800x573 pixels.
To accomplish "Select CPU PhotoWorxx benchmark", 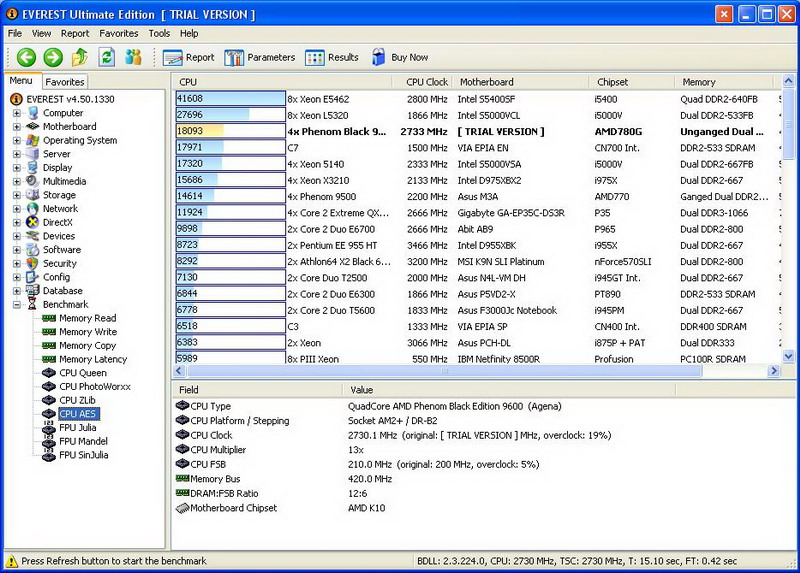I will [x=95, y=387].
